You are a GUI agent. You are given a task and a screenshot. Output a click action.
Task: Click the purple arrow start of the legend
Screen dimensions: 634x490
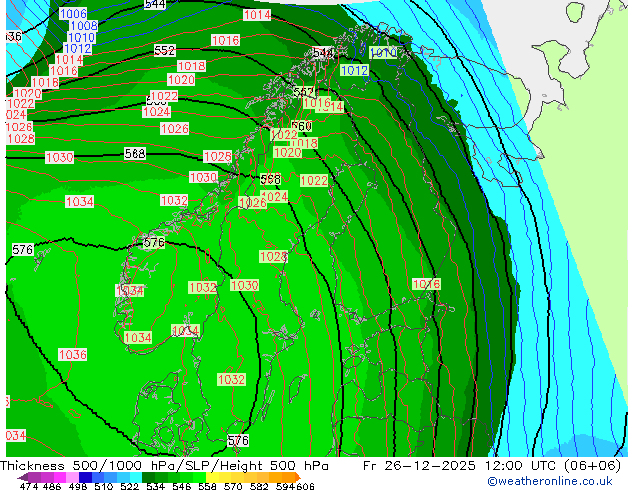[x=23, y=477]
